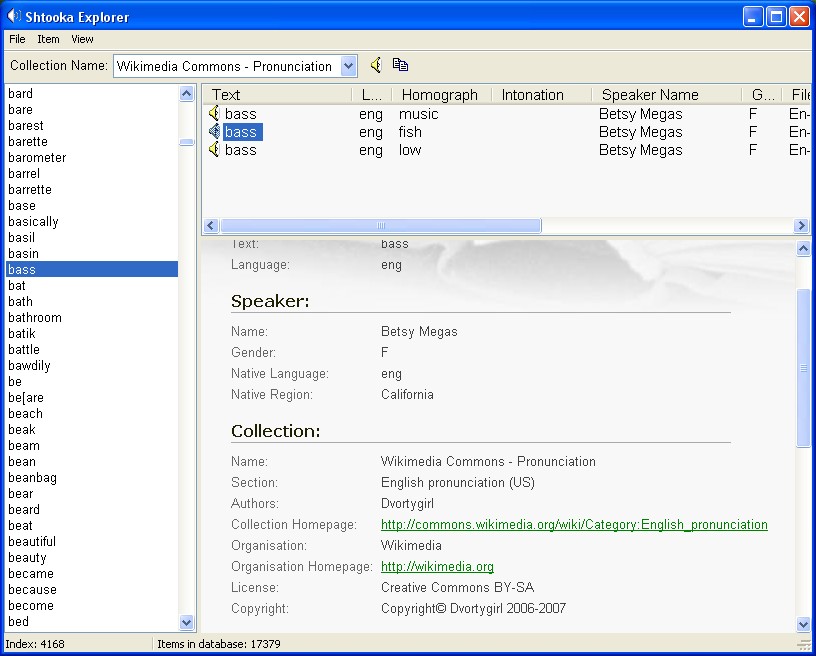Open the commons.wikimedia.org collection homepage link
This screenshot has width=816, height=656.
click(574, 524)
